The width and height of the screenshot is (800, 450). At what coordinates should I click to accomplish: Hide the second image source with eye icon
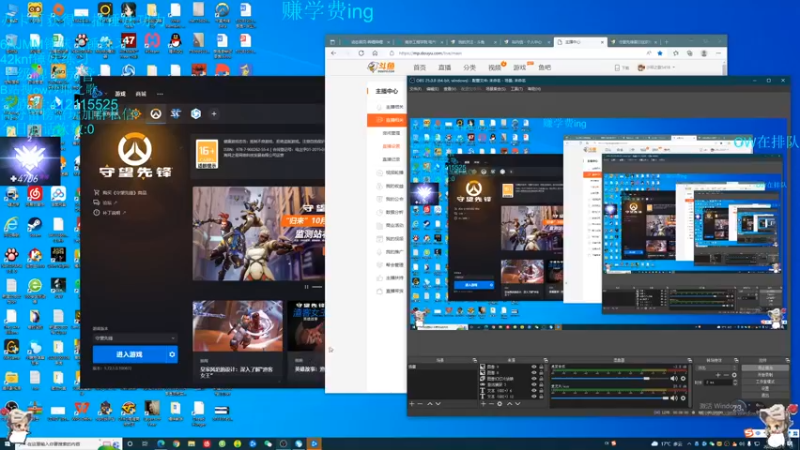534,372
